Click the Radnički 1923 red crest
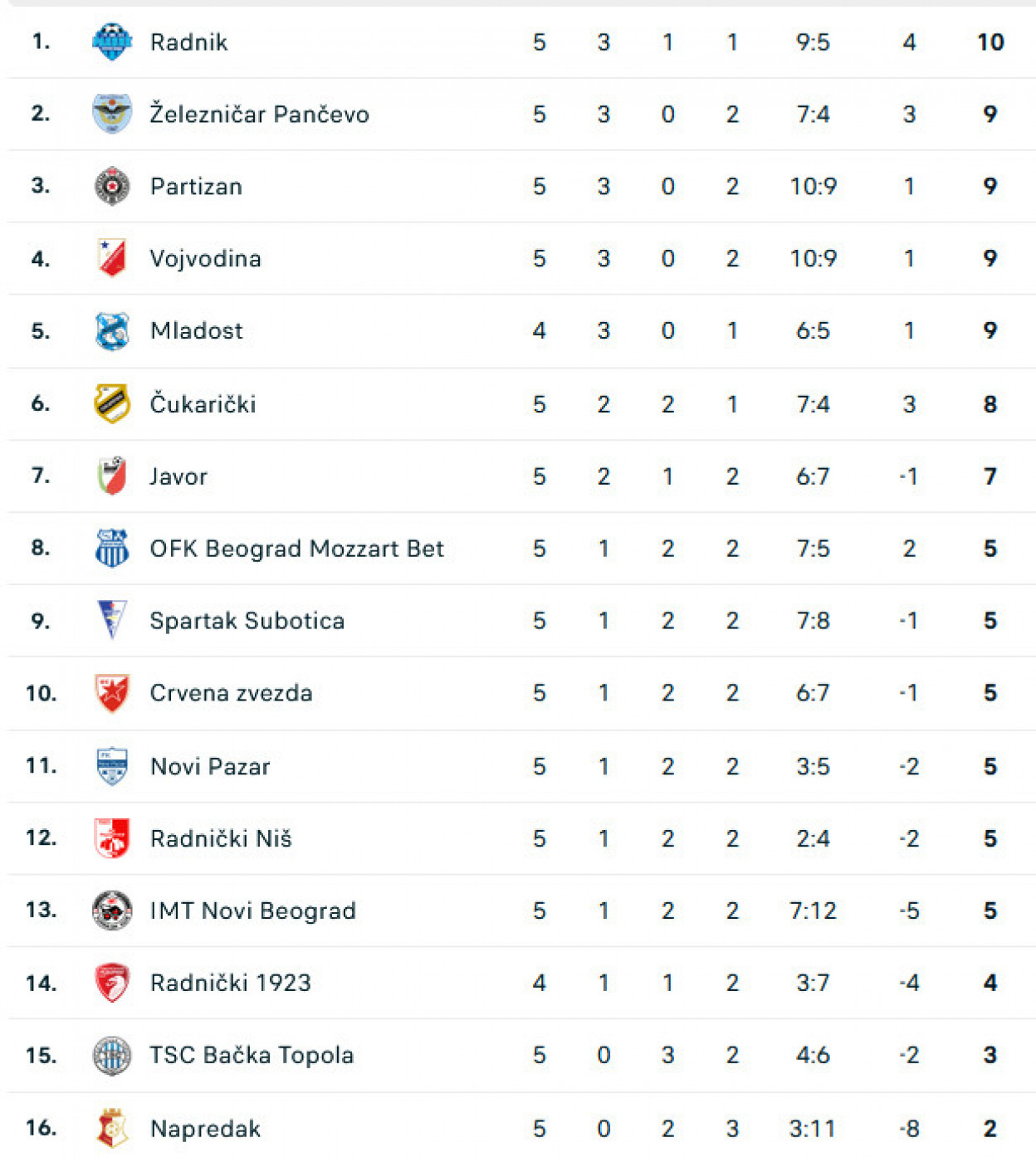Image resolution: width=1036 pixels, height=1162 pixels. [112, 983]
